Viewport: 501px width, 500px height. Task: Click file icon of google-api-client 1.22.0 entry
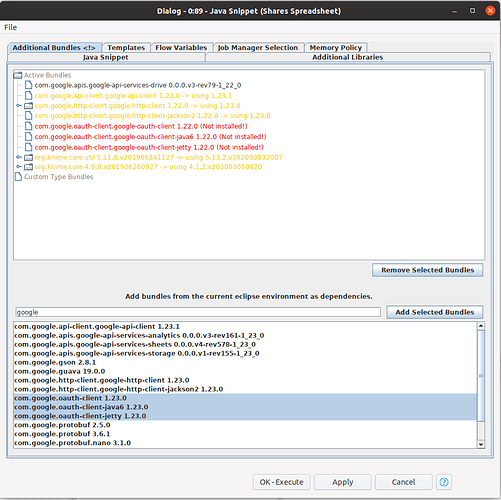[x=29, y=95]
